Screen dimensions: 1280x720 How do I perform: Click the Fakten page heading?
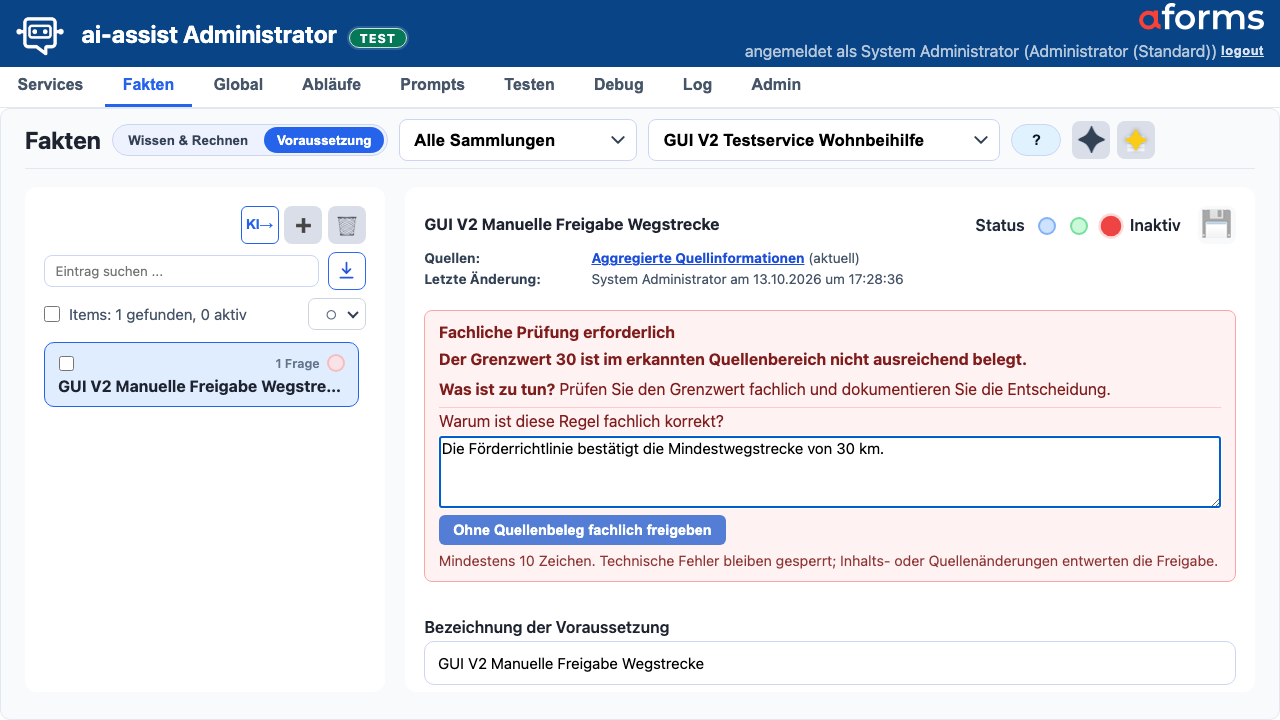63,141
